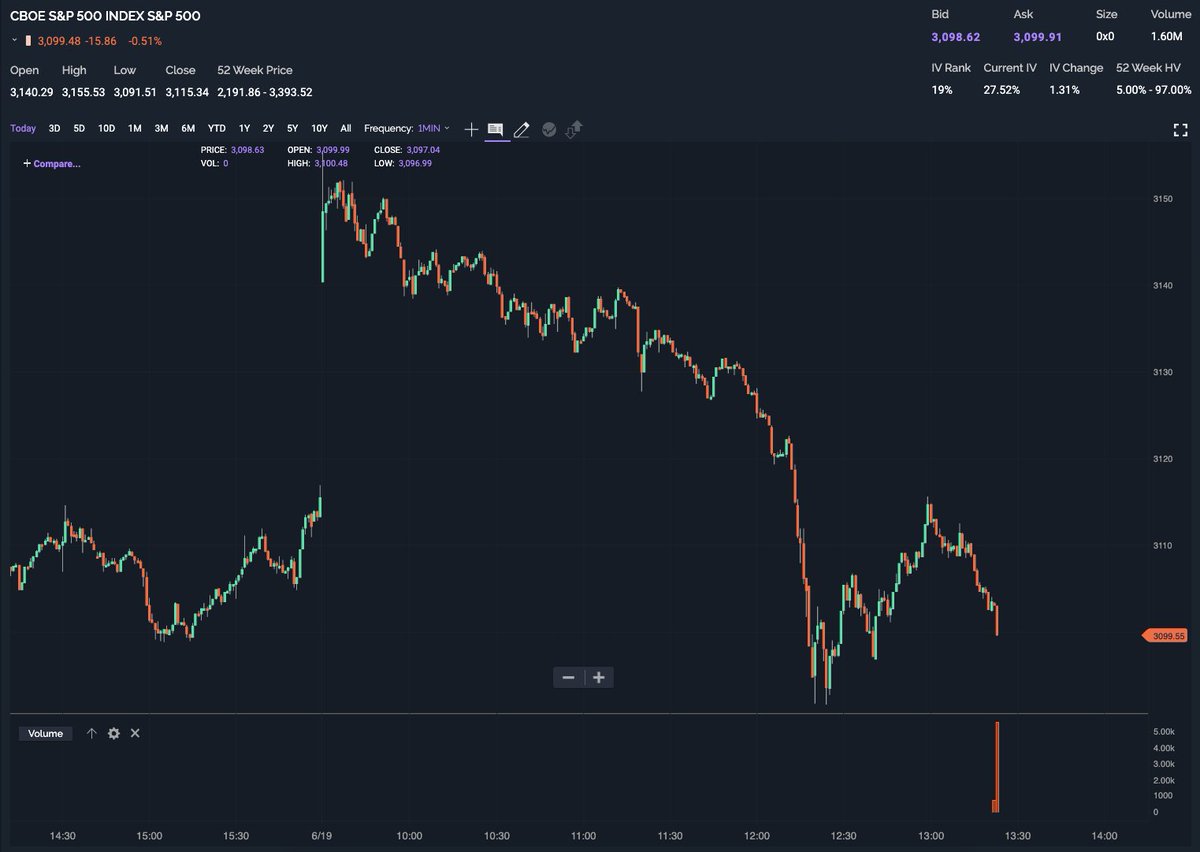Image resolution: width=1200 pixels, height=852 pixels.
Task: Click the greyed checkmark circle icon
Action: point(548,129)
